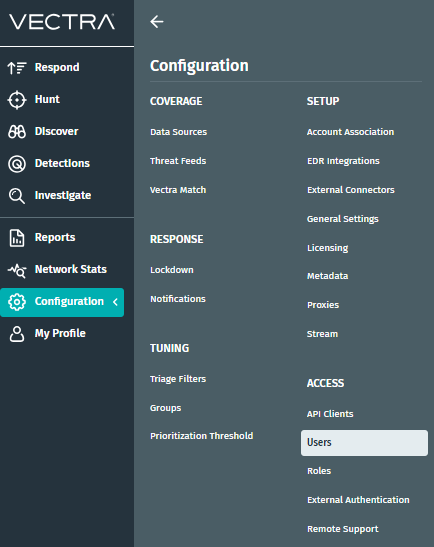This screenshot has width=434, height=547.
Task: Open Threat Feeds page
Action: click(x=178, y=161)
